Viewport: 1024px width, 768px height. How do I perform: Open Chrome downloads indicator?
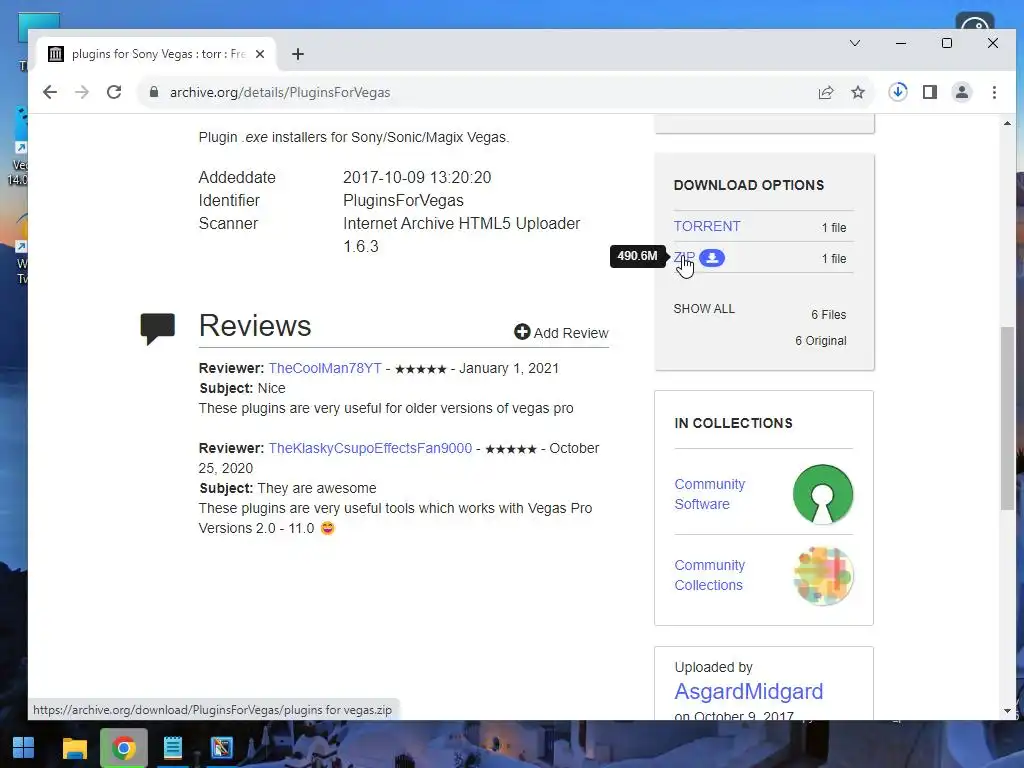click(898, 92)
